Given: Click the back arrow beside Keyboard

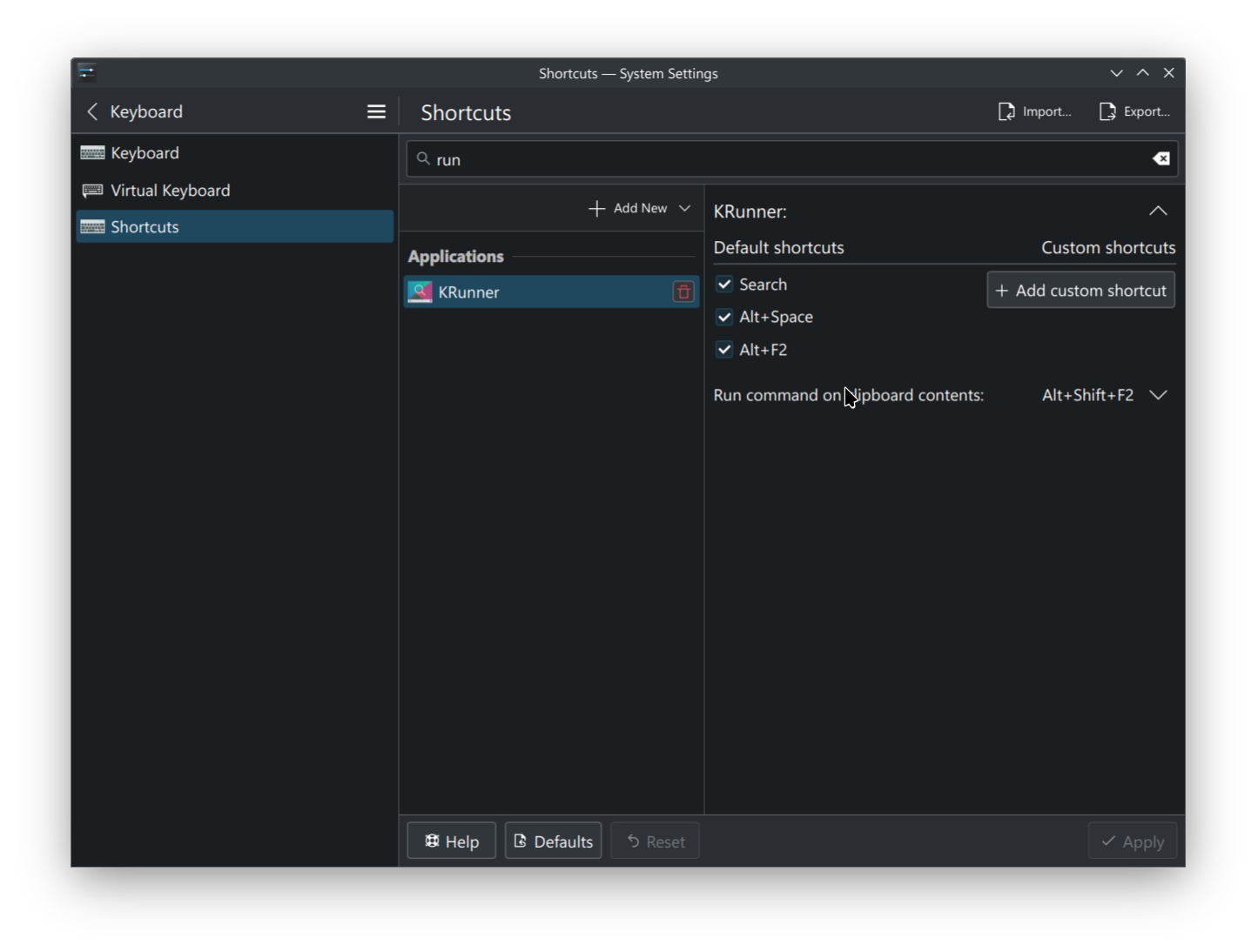Looking at the screenshot, I should [92, 111].
